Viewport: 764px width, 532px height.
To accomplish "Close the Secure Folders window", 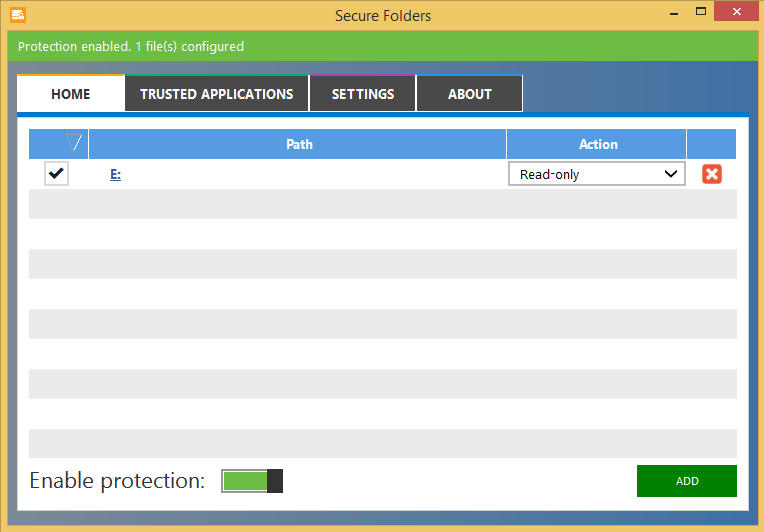I will tap(737, 11).
